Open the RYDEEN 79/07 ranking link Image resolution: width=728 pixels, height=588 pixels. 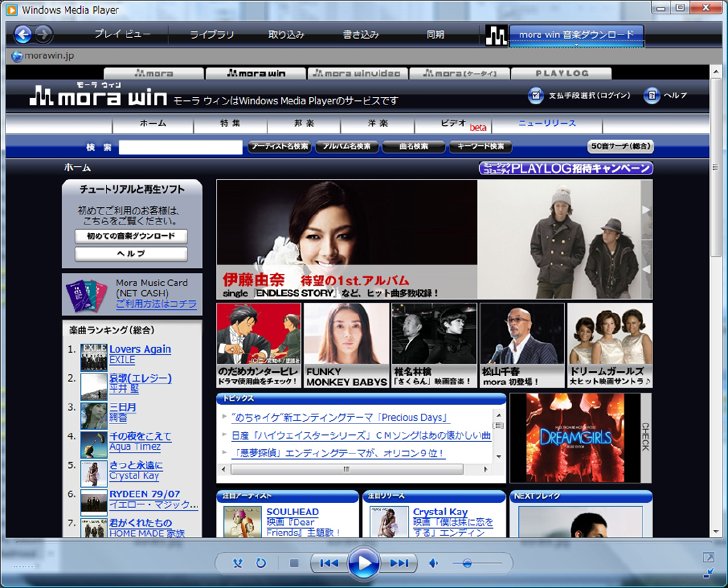[144, 494]
